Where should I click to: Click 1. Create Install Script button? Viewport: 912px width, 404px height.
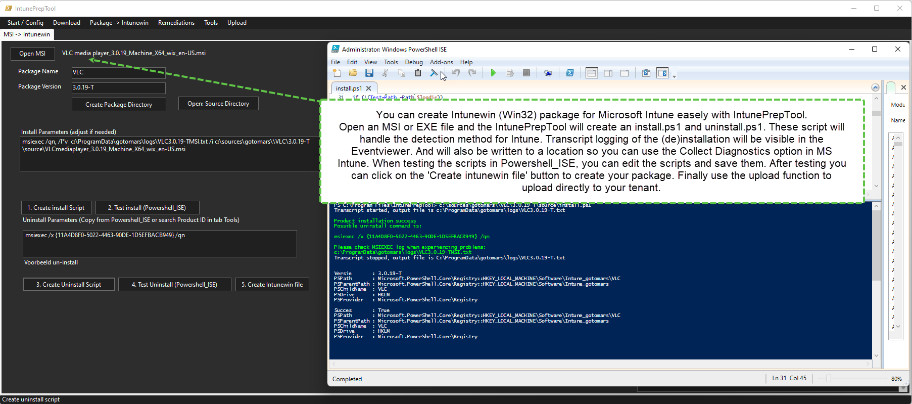pyautogui.click(x=56, y=208)
